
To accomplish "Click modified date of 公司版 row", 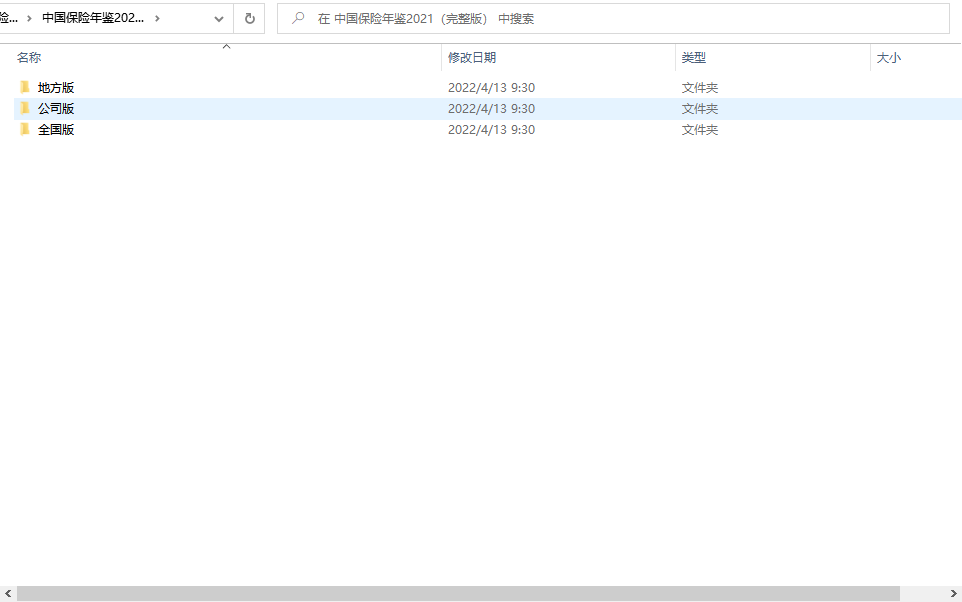I will [491, 109].
